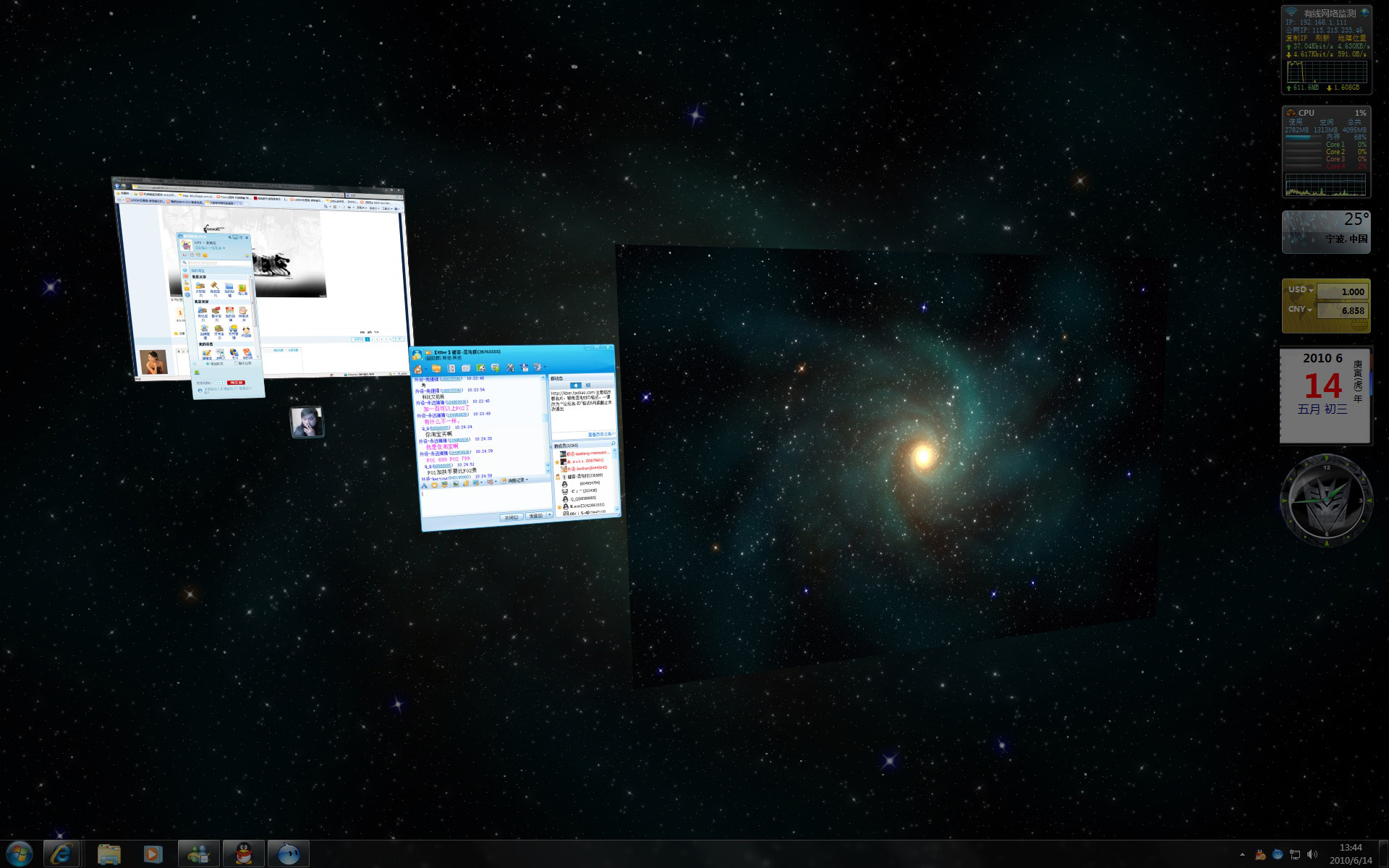Click the 关闭(C) button in QQ chat

pos(511,517)
